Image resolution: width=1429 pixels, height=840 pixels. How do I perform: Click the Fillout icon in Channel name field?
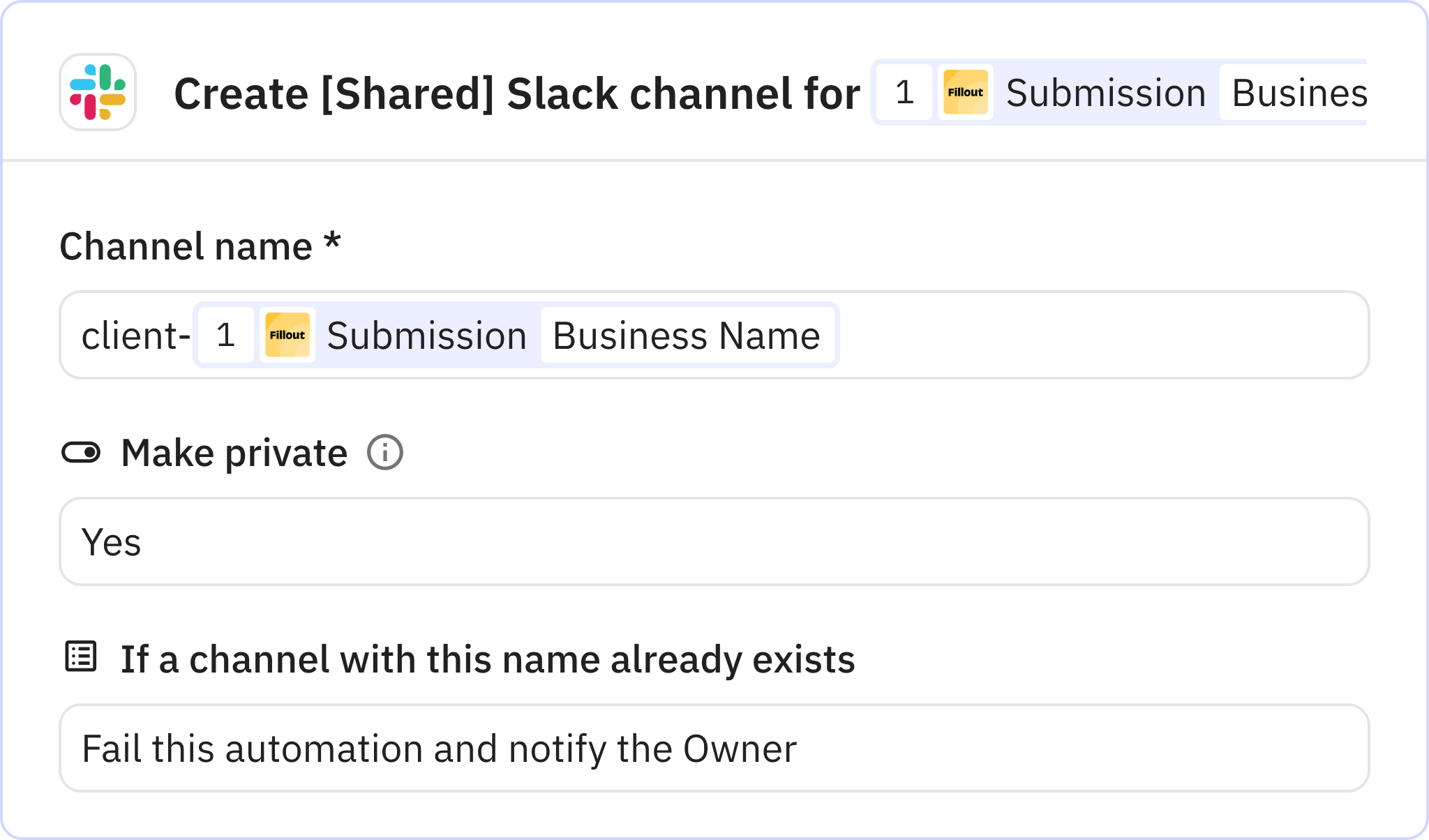tap(287, 335)
